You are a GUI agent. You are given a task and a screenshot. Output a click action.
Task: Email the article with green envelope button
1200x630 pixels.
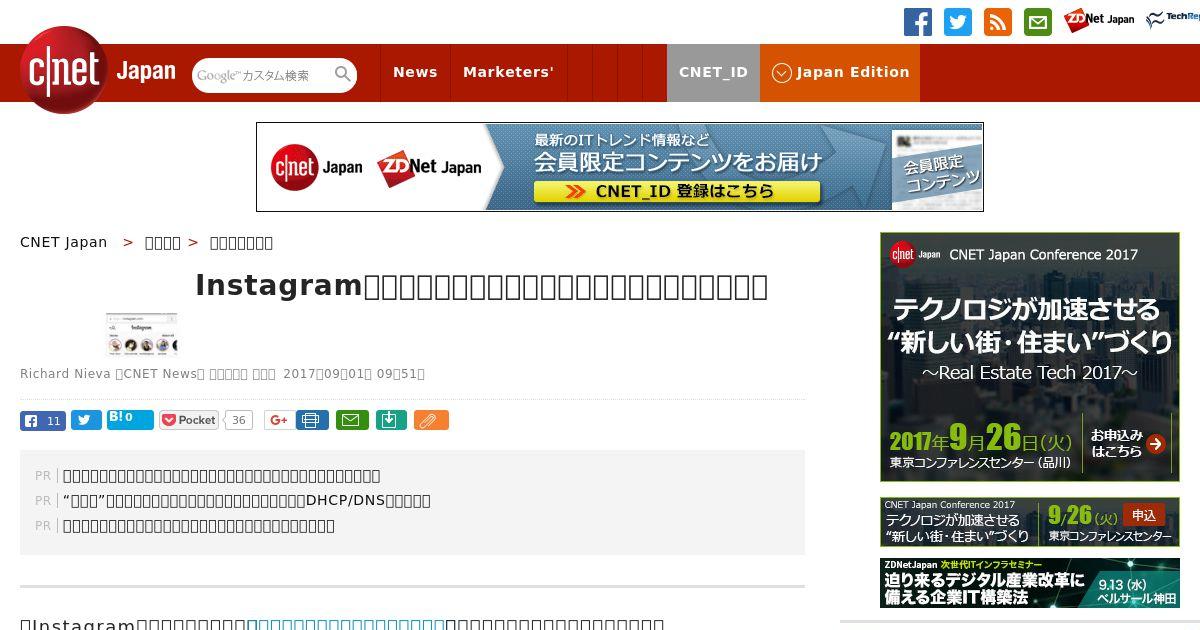[351, 420]
